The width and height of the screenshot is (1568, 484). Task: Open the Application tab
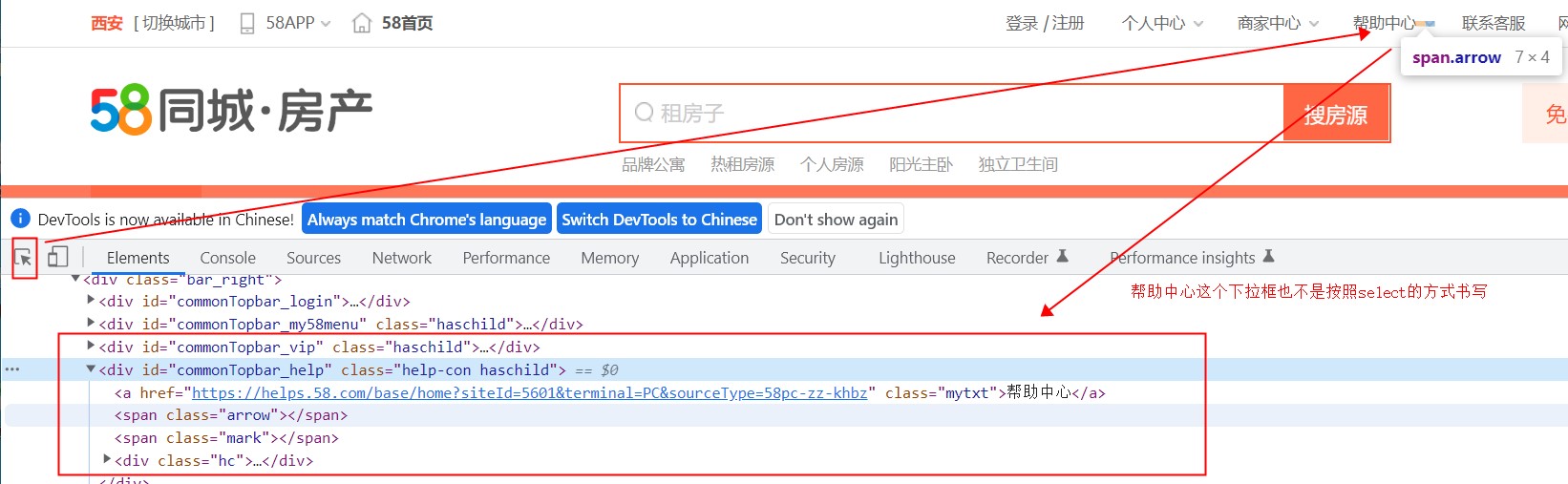(x=709, y=258)
